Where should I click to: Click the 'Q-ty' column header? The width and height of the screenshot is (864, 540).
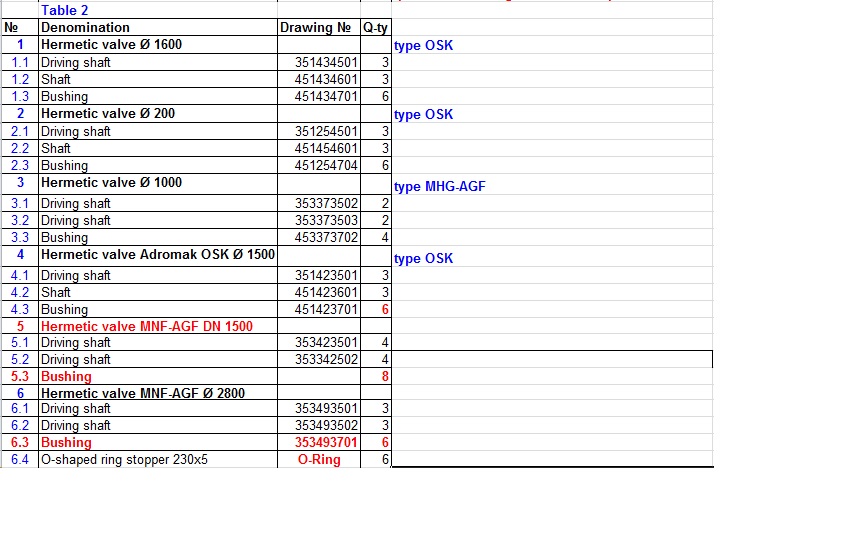[x=375, y=27]
